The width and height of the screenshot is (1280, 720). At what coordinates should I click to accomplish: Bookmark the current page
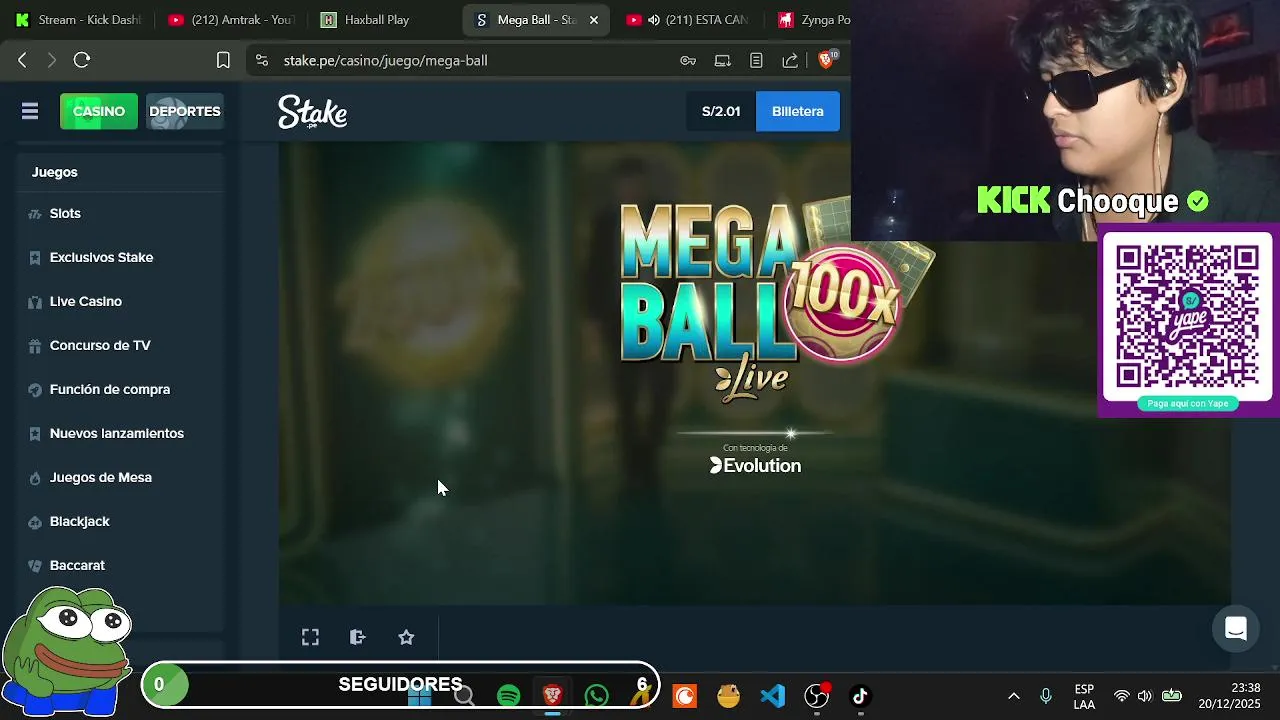[223, 60]
